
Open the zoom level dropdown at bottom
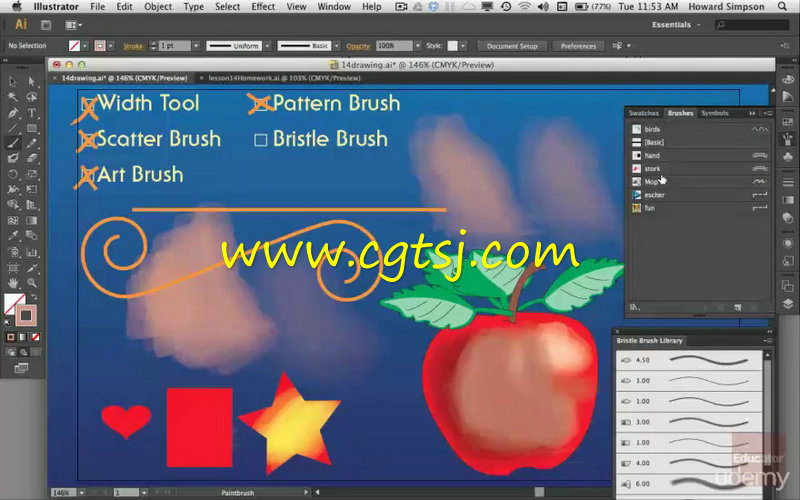click(x=82, y=493)
